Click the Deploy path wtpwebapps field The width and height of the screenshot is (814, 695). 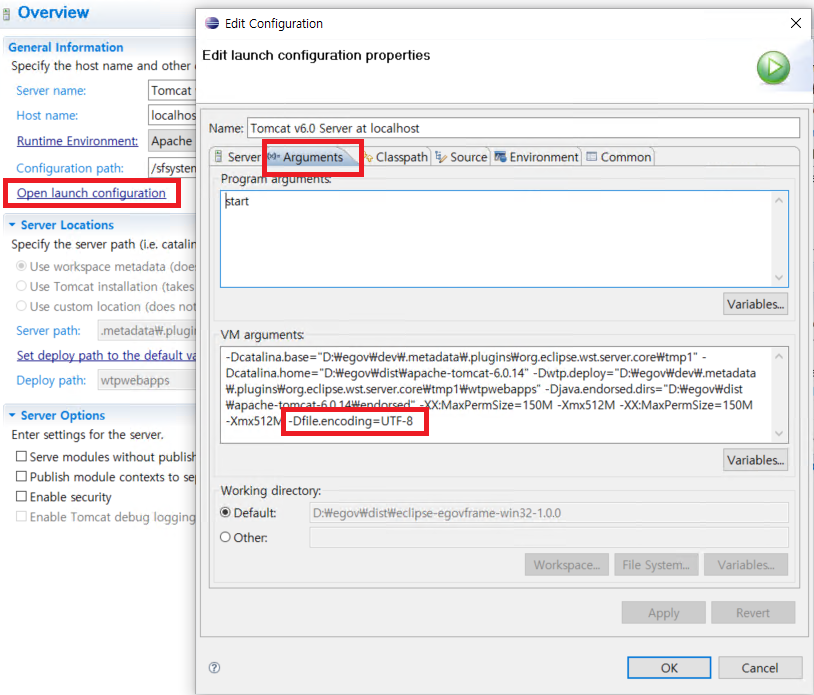click(147, 380)
